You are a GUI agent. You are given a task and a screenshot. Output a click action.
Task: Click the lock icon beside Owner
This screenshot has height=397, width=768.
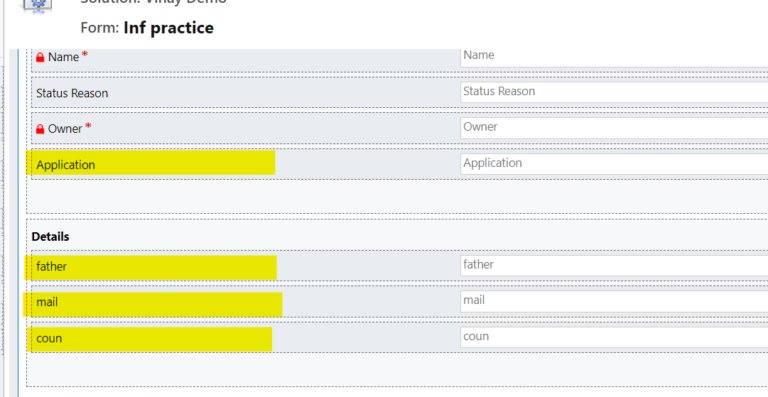(40, 129)
